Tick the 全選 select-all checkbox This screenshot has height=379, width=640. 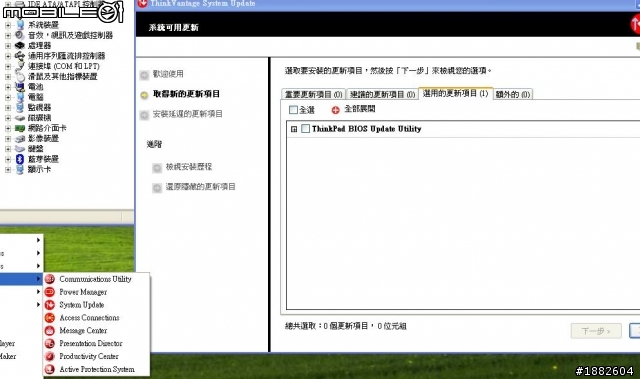[x=293, y=110]
